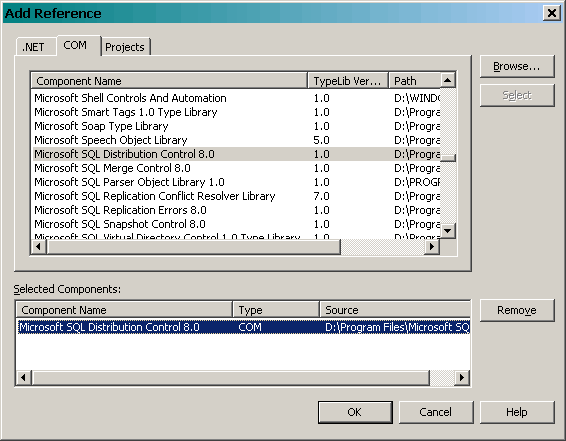The width and height of the screenshot is (566, 441).
Task: Select Microsoft SQL Snapshot Control 8.0
Action: 236,224
